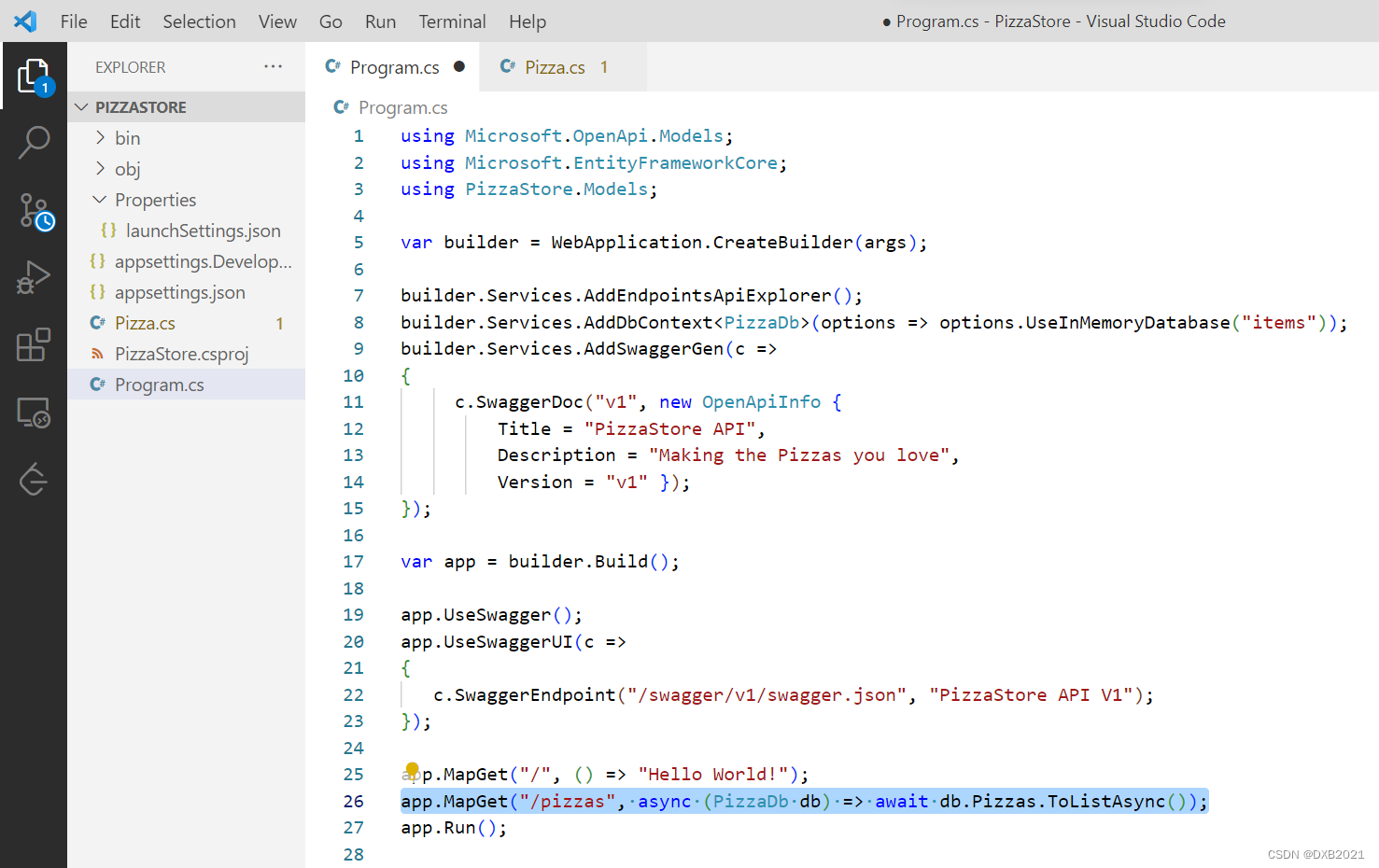Click JSON braces icon beside appsettings.json
Screen dimensions: 1379x868
point(97,292)
